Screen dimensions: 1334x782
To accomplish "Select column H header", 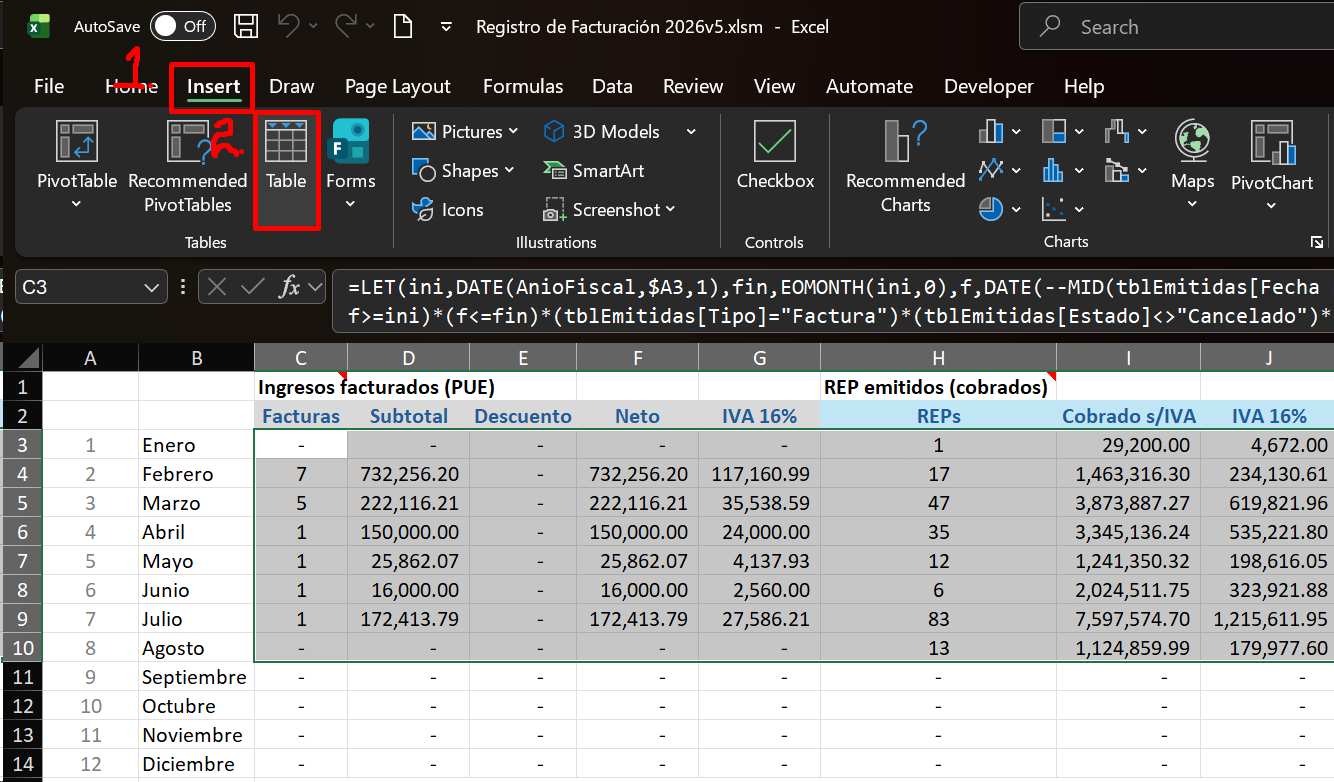I will [x=938, y=358].
